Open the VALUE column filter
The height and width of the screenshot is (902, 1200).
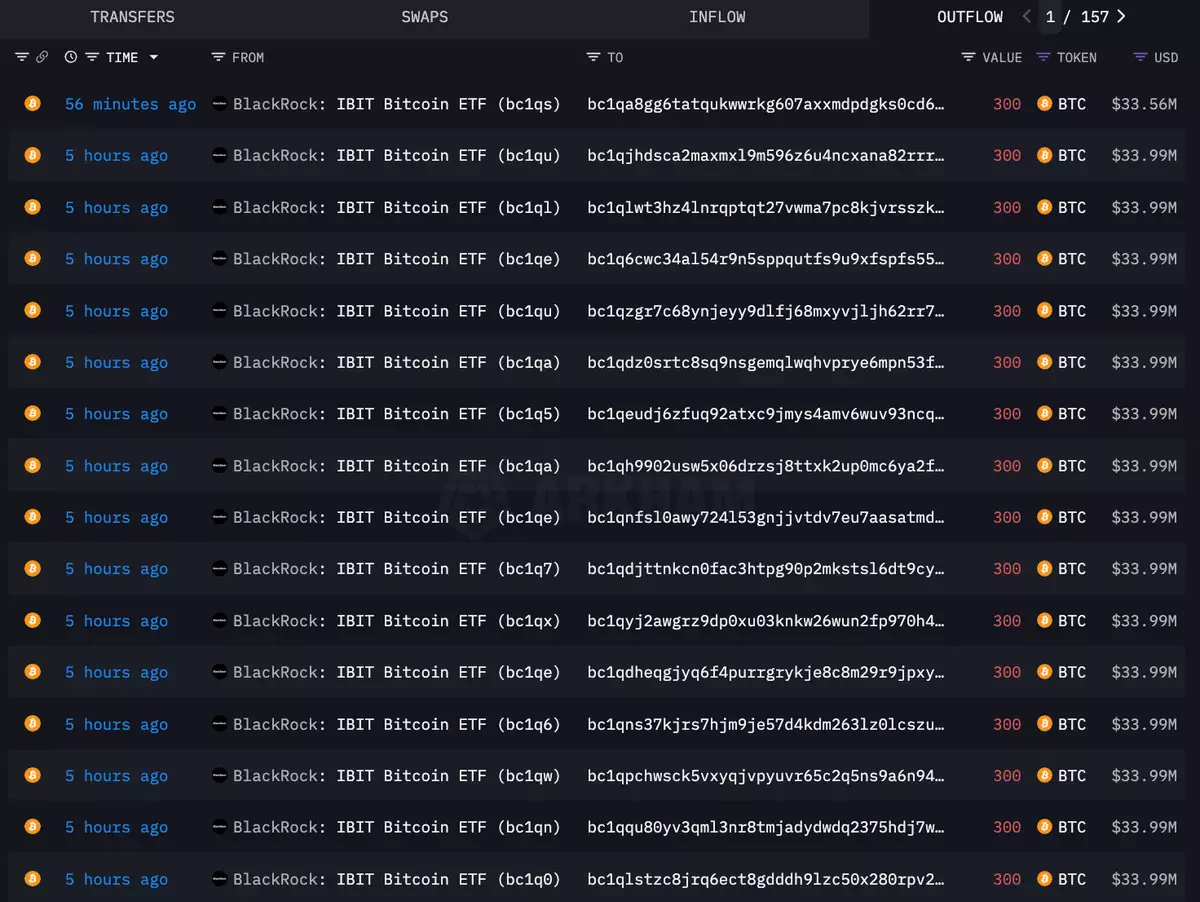click(968, 57)
